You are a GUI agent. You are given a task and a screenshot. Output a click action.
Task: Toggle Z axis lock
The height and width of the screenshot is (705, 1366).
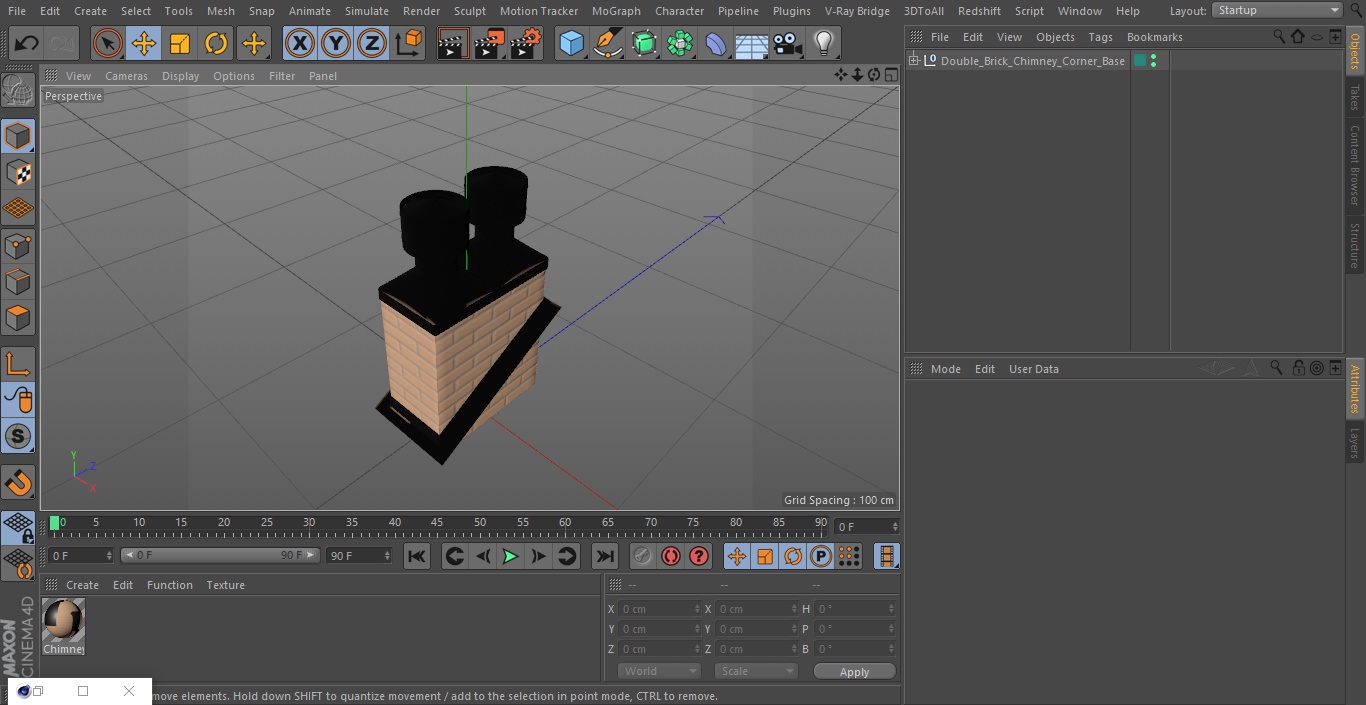[x=372, y=43]
